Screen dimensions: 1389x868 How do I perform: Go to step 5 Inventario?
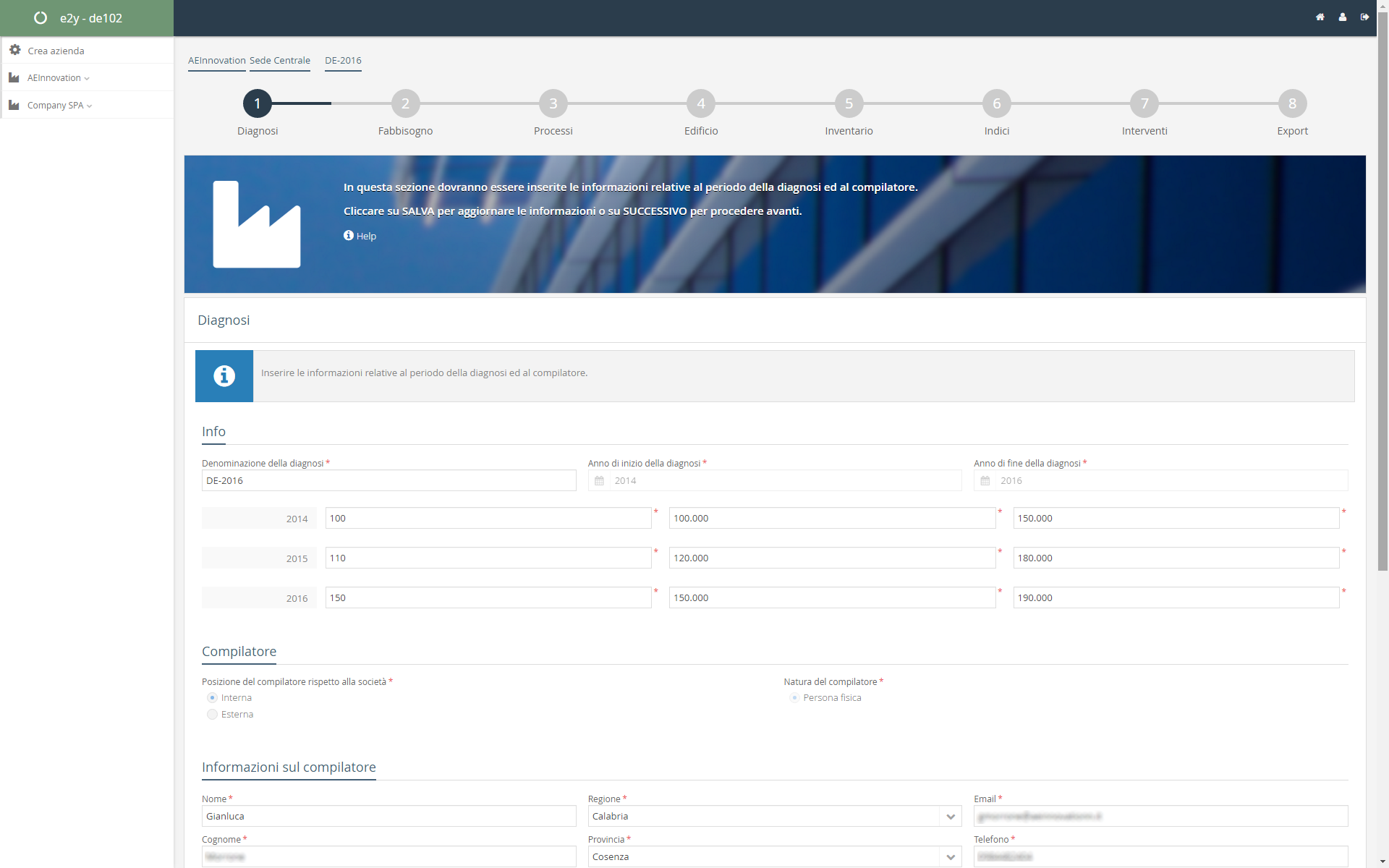coord(849,103)
